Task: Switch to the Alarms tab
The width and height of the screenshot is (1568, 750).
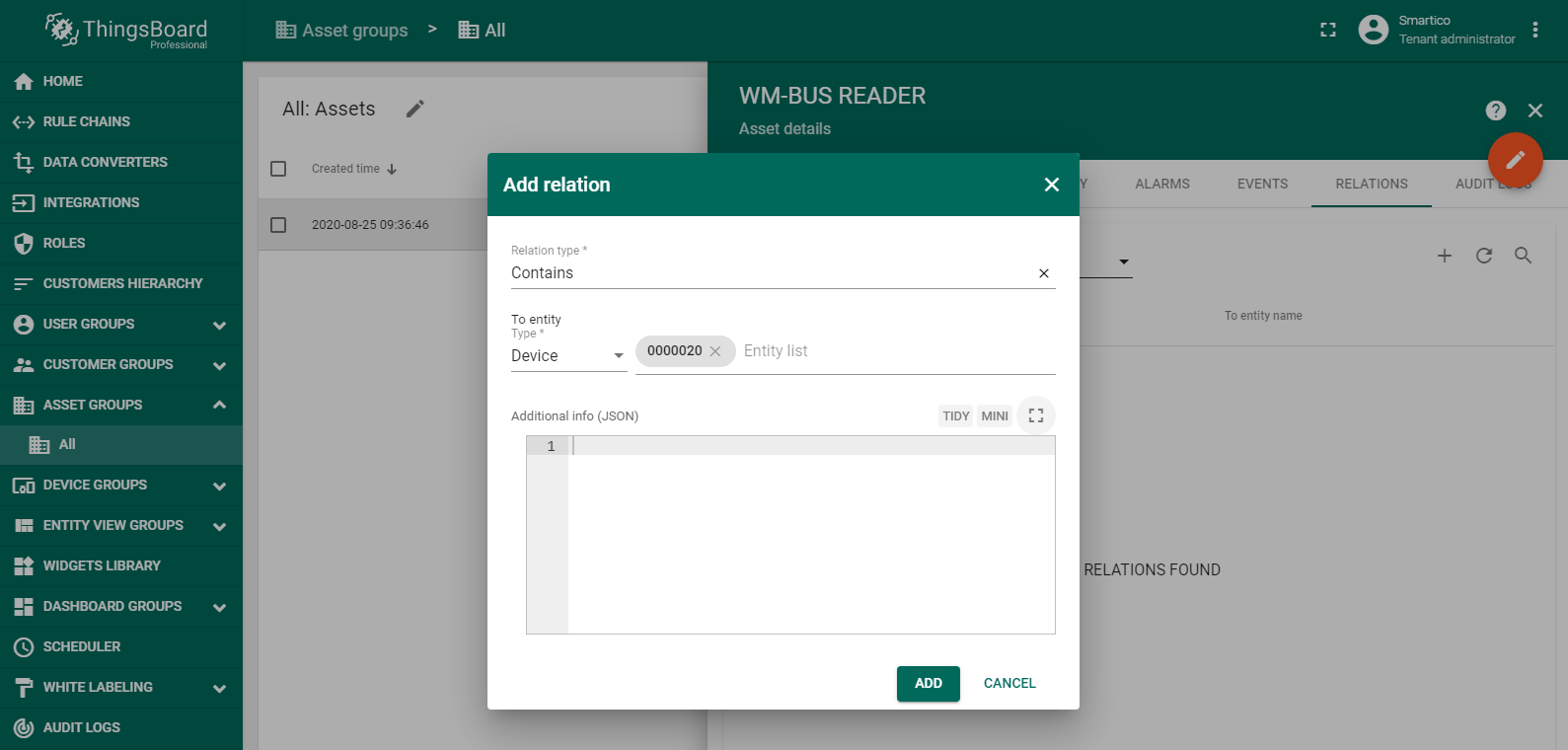Action: [x=1161, y=184]
